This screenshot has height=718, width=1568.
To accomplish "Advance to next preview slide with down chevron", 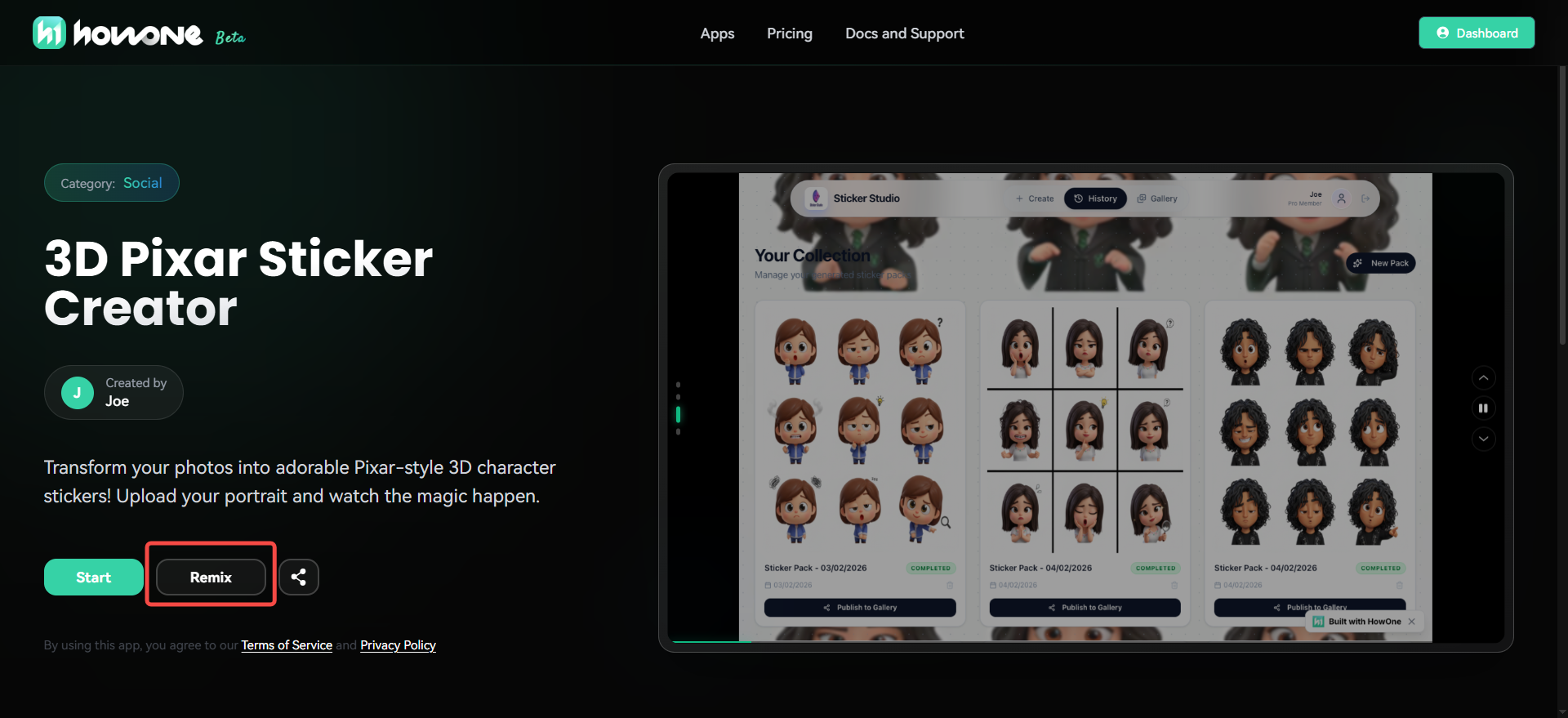I will 1483,439.
